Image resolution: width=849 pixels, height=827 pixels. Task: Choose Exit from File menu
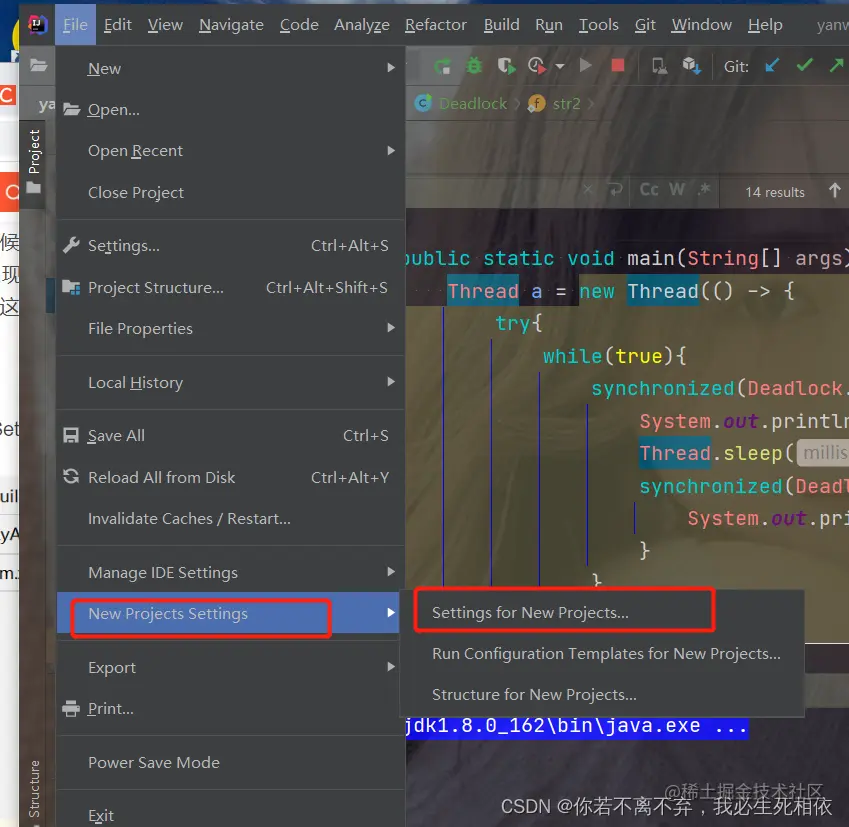[x=231, y=815]
